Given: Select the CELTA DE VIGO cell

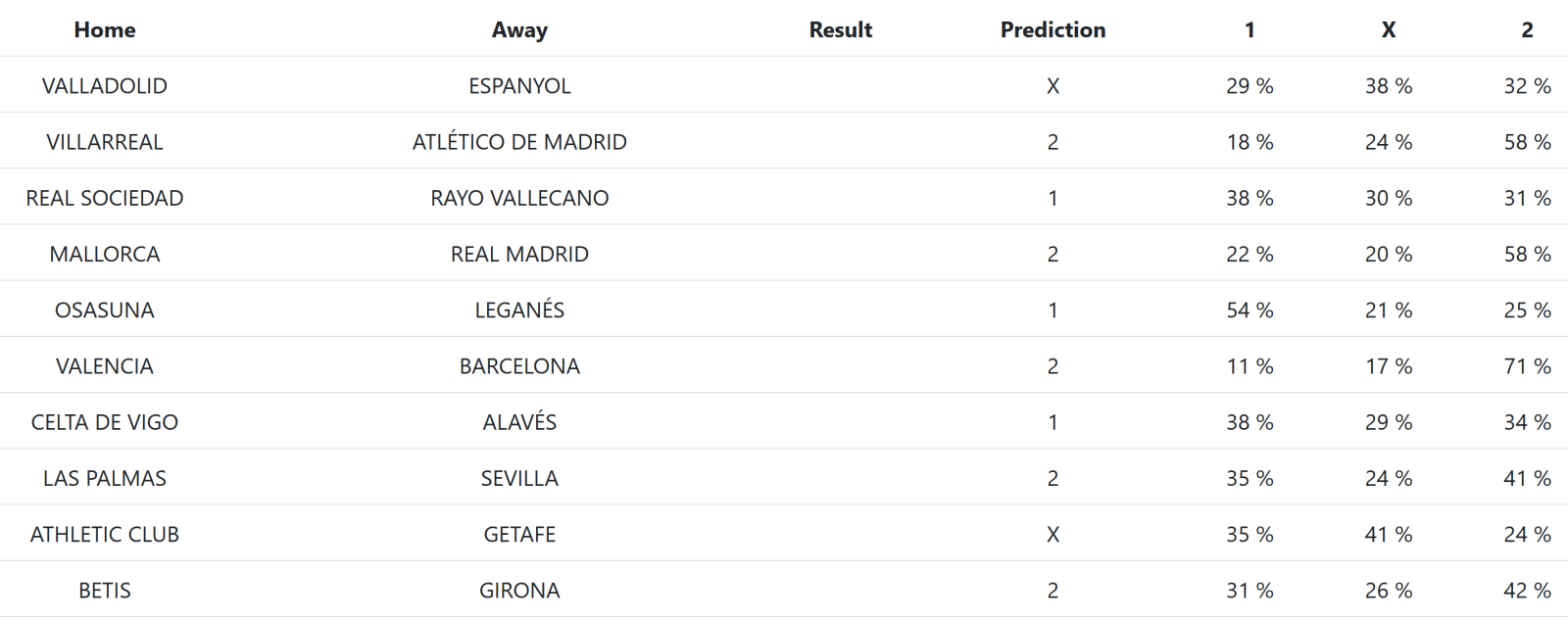Looking at the screenshot, I should pos(105,422).
